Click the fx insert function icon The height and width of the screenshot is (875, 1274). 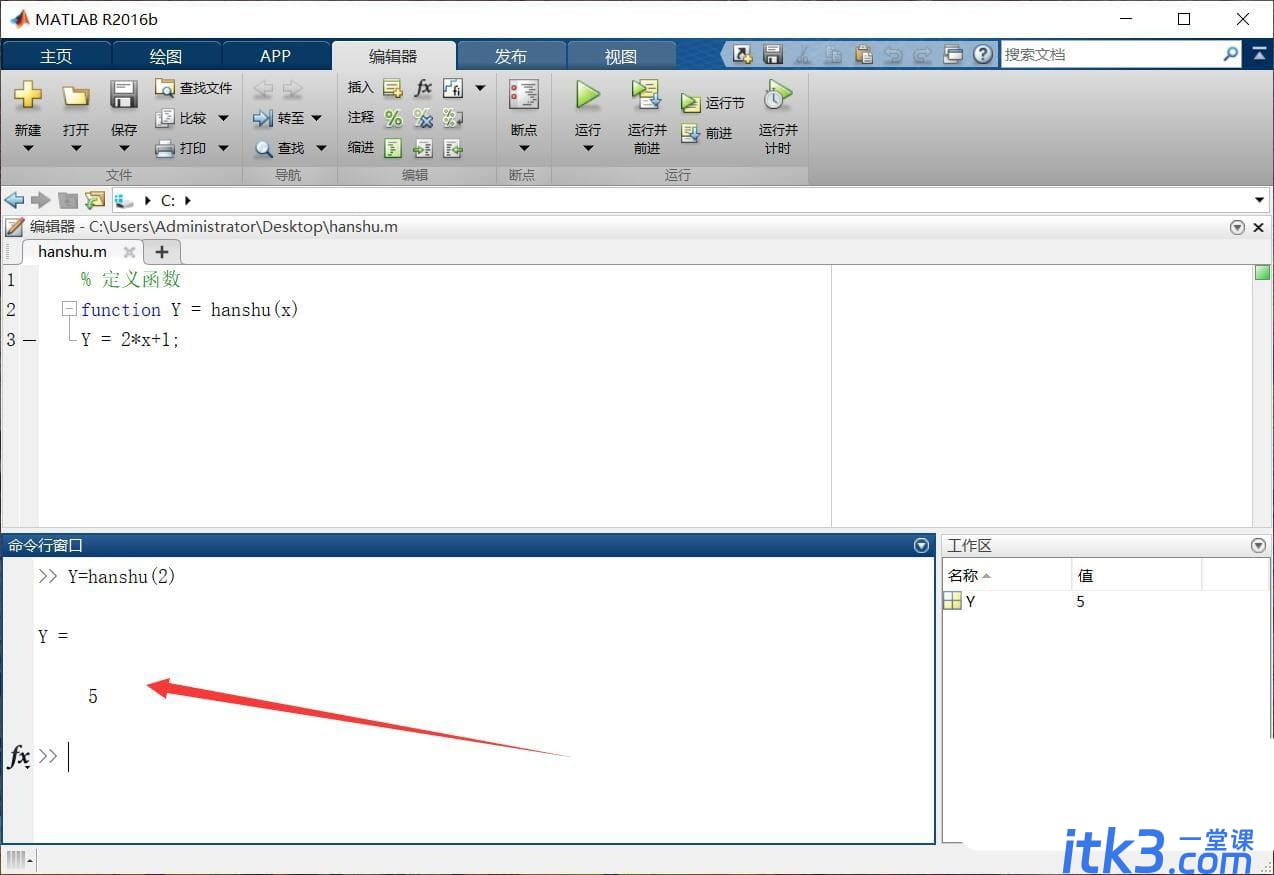click(x=423, y=88)
